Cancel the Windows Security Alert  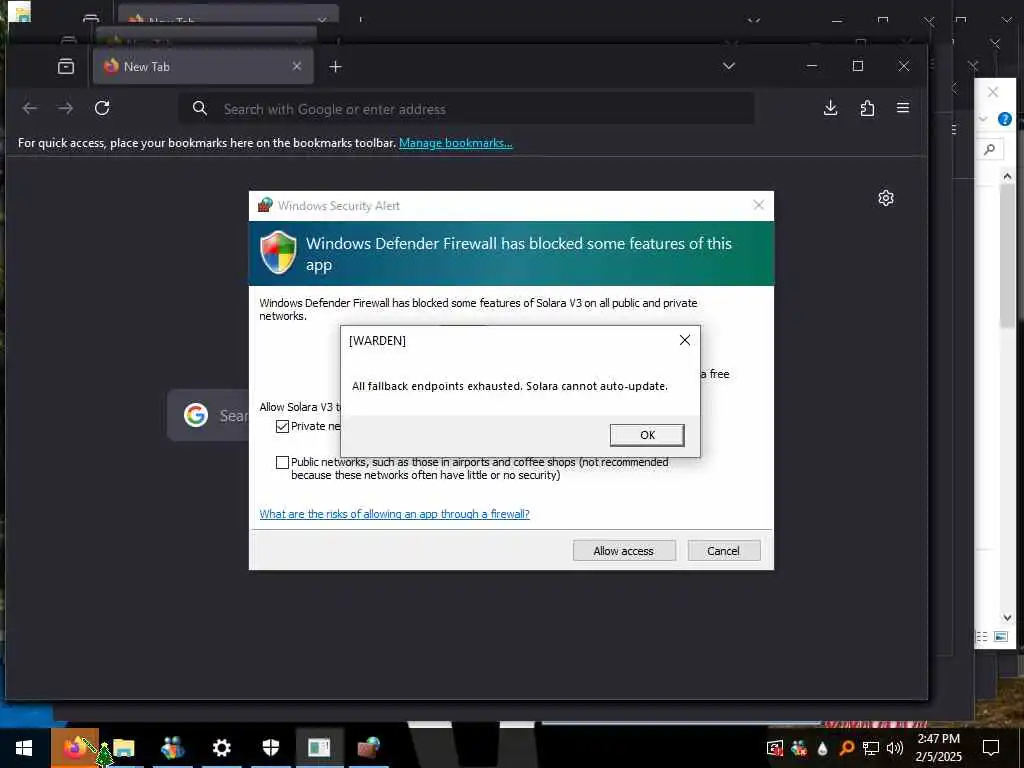point(724,551)
